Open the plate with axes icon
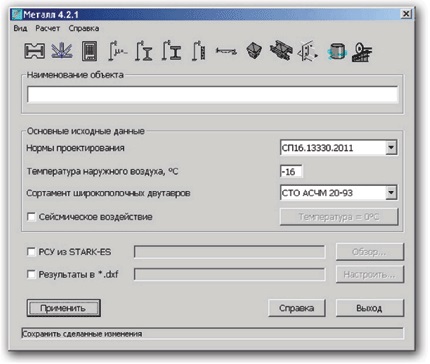The width and height of the screenshot is (430, 364). pyautogui.click(x=308, y=51)
